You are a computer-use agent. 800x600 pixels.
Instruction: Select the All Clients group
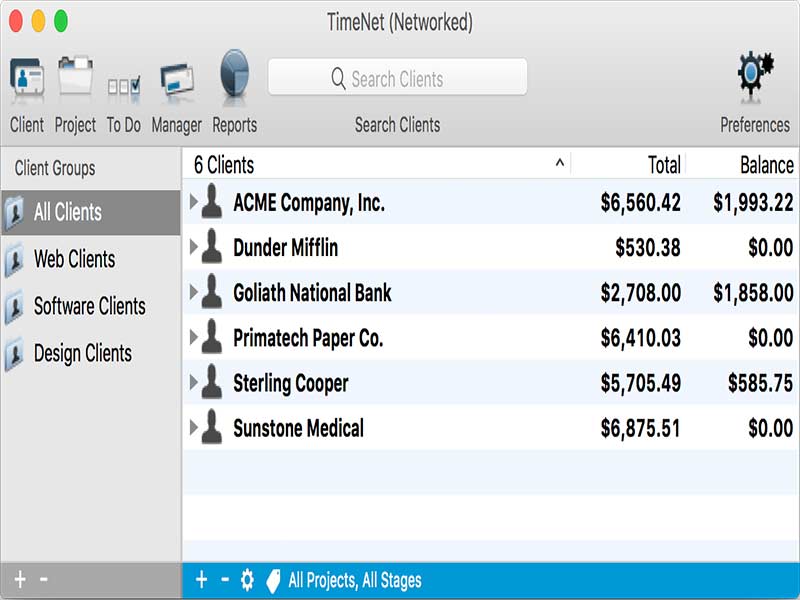pyautogui.click(x=91, y=212)
